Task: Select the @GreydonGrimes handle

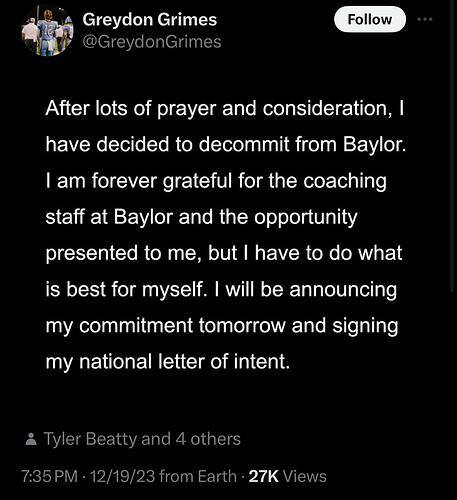Action: (152, 42)
